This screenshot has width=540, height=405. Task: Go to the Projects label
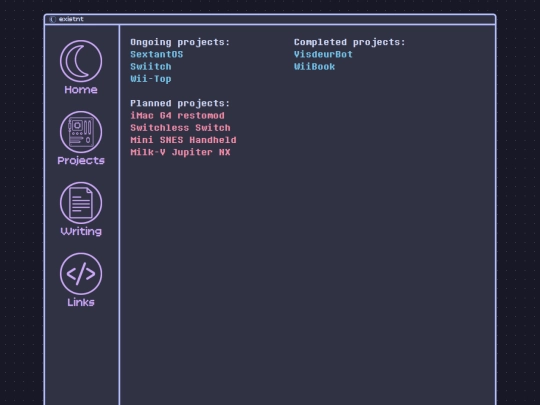[81, 161]
